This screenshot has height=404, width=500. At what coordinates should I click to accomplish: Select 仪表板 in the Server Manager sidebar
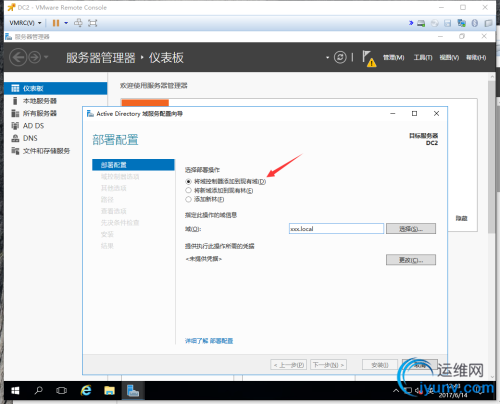pos(56,88)
